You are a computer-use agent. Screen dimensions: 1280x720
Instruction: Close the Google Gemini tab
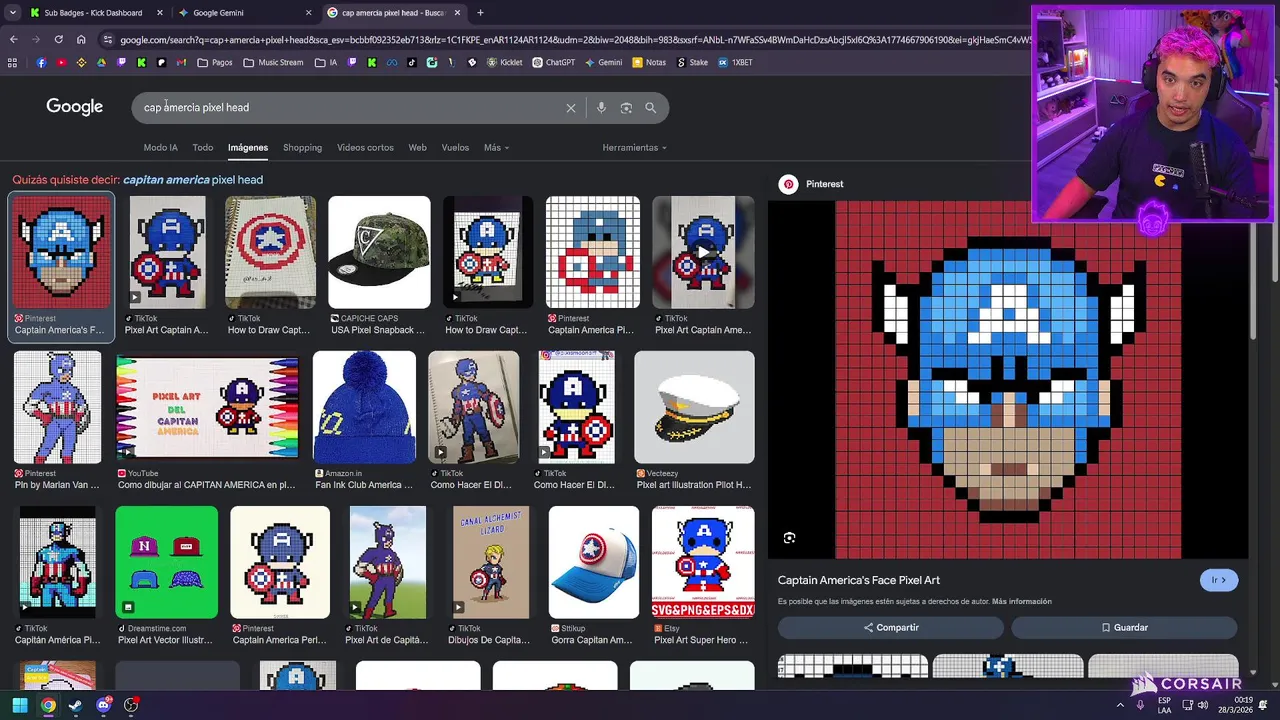pos(308,13)
